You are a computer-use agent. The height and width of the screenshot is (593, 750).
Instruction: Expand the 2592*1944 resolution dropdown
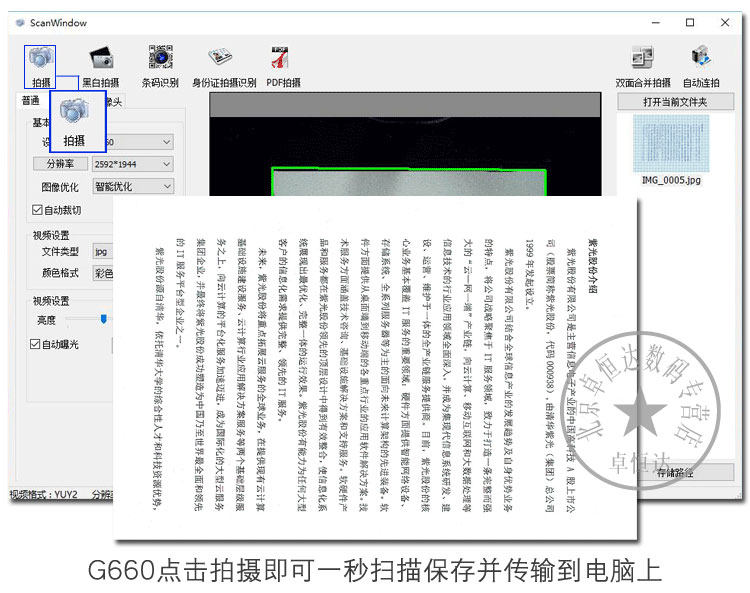(132, 164)
